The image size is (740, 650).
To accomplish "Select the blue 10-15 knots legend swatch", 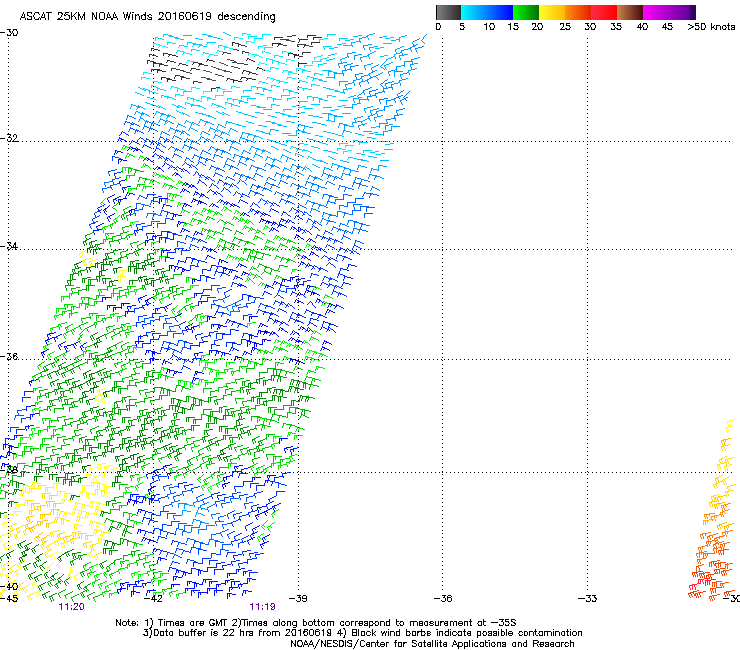I will [x=500, y=12].
